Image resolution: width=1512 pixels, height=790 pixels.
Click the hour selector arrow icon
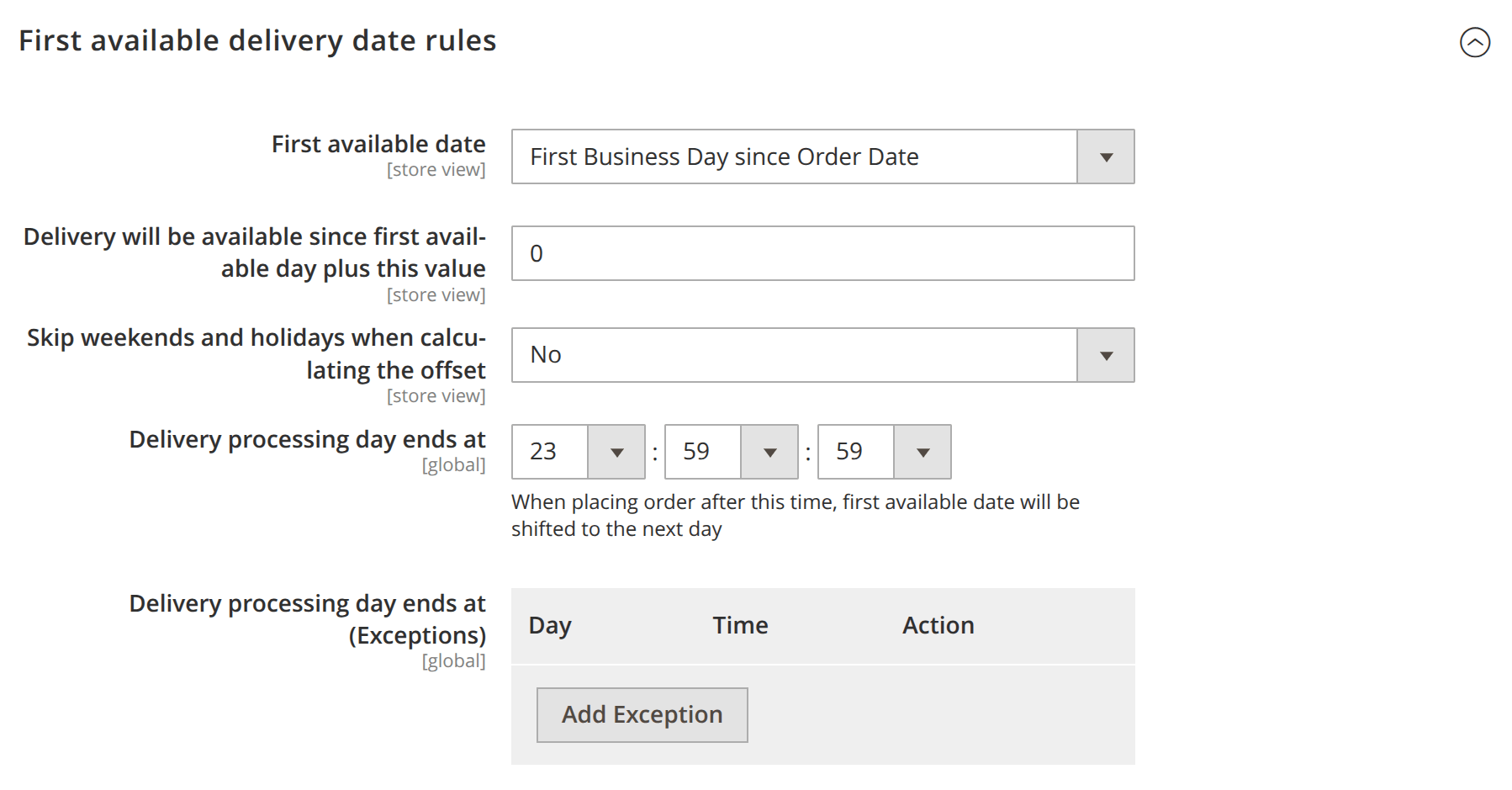[618, 452]
